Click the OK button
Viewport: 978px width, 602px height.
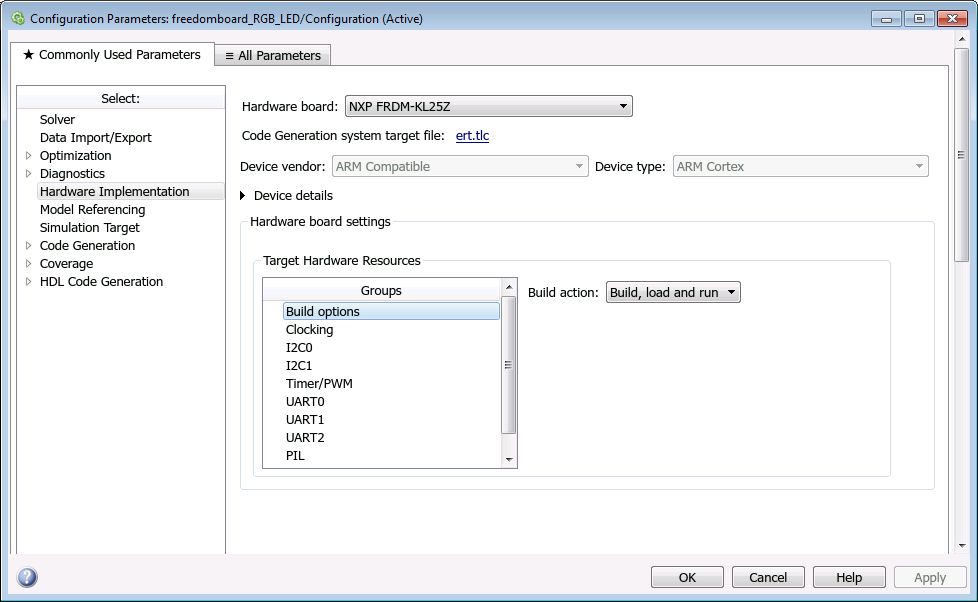(x=687, y=577)
